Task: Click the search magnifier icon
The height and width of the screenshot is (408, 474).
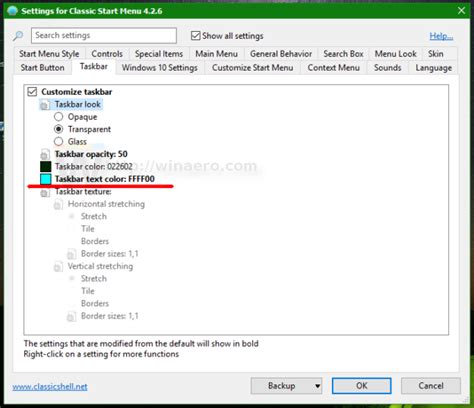Action: (x=18, y=36)
